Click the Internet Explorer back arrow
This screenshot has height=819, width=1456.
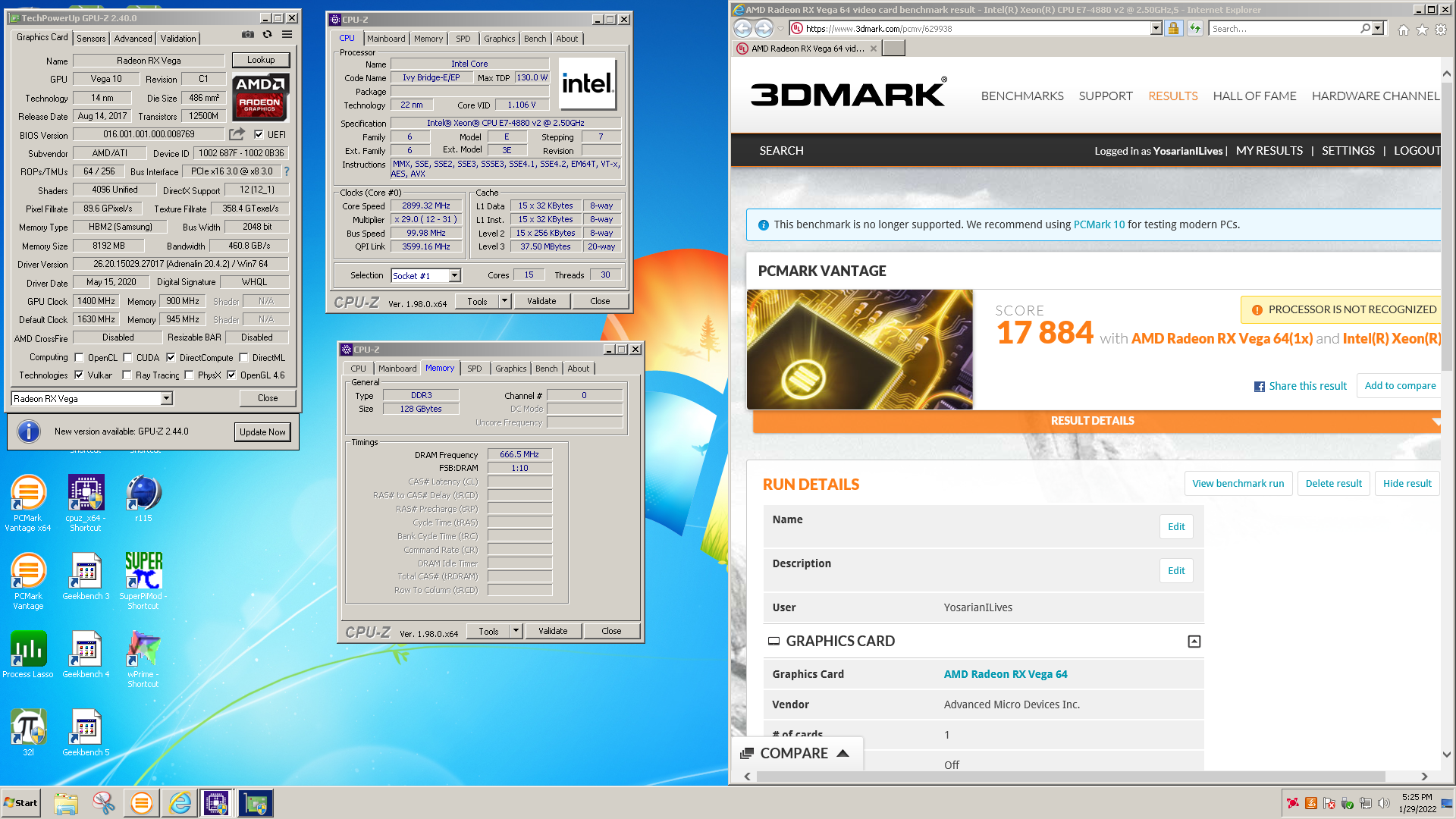tap(743, 28)
